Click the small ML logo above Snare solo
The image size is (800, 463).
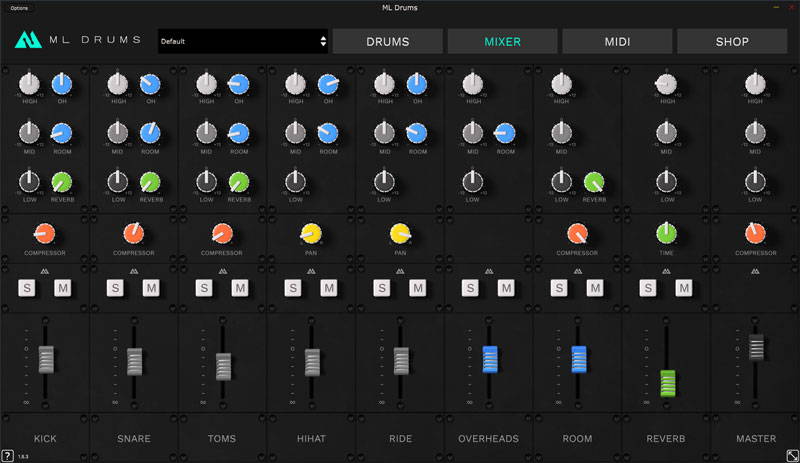click(134, 271)
